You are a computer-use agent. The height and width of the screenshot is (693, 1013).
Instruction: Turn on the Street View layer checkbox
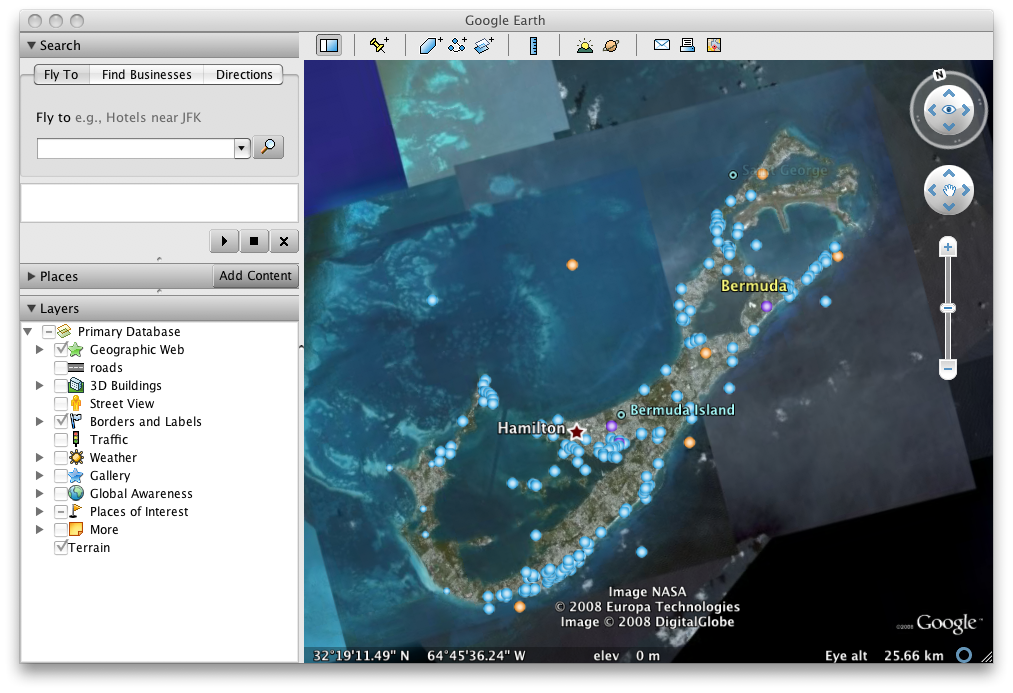pos(61,404)
